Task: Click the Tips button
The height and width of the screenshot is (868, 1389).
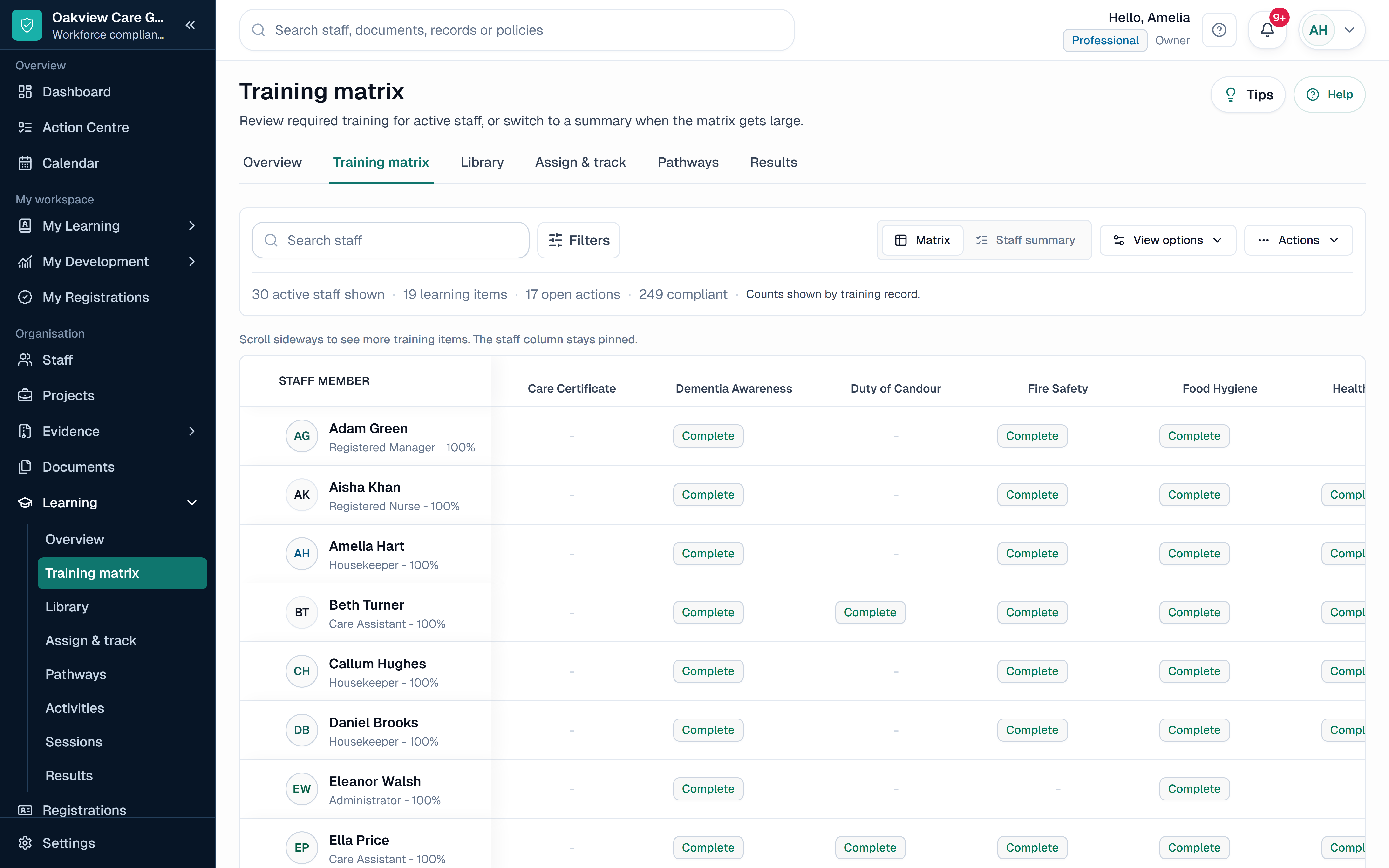Action: [x=1248, y=95]
